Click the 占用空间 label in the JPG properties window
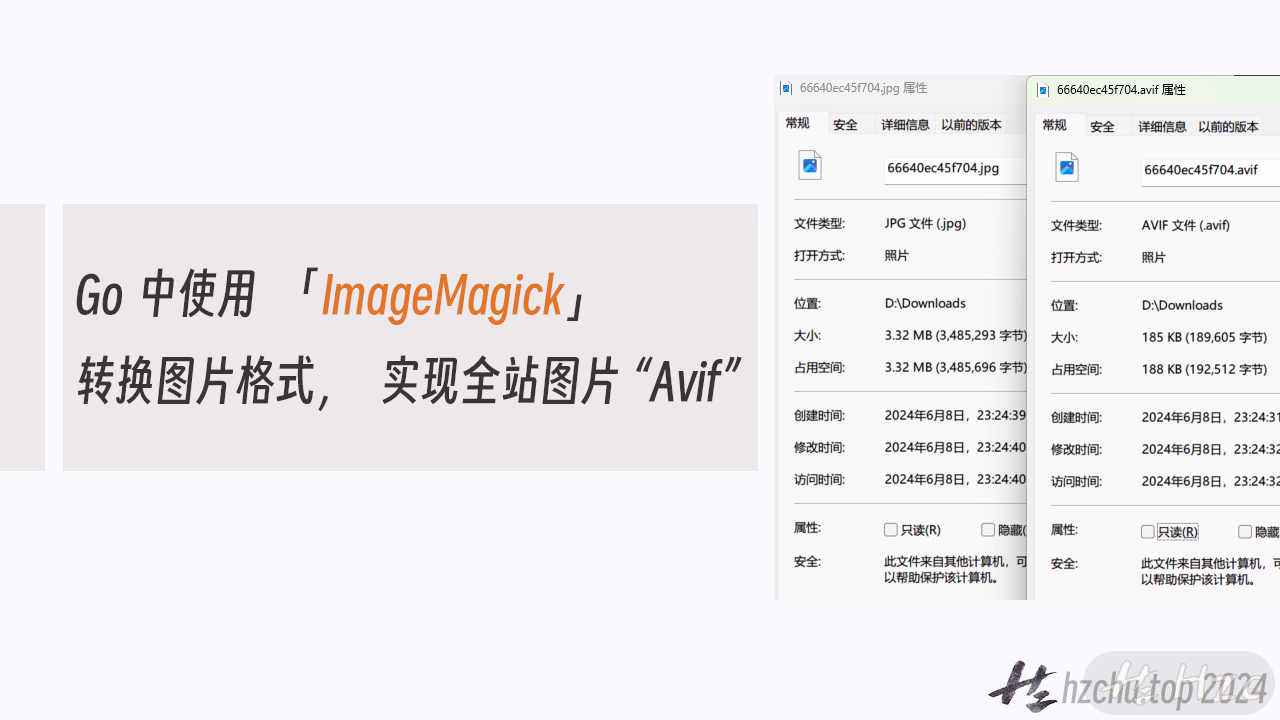This screenshot has width=1280, height=720. [819, 368]
